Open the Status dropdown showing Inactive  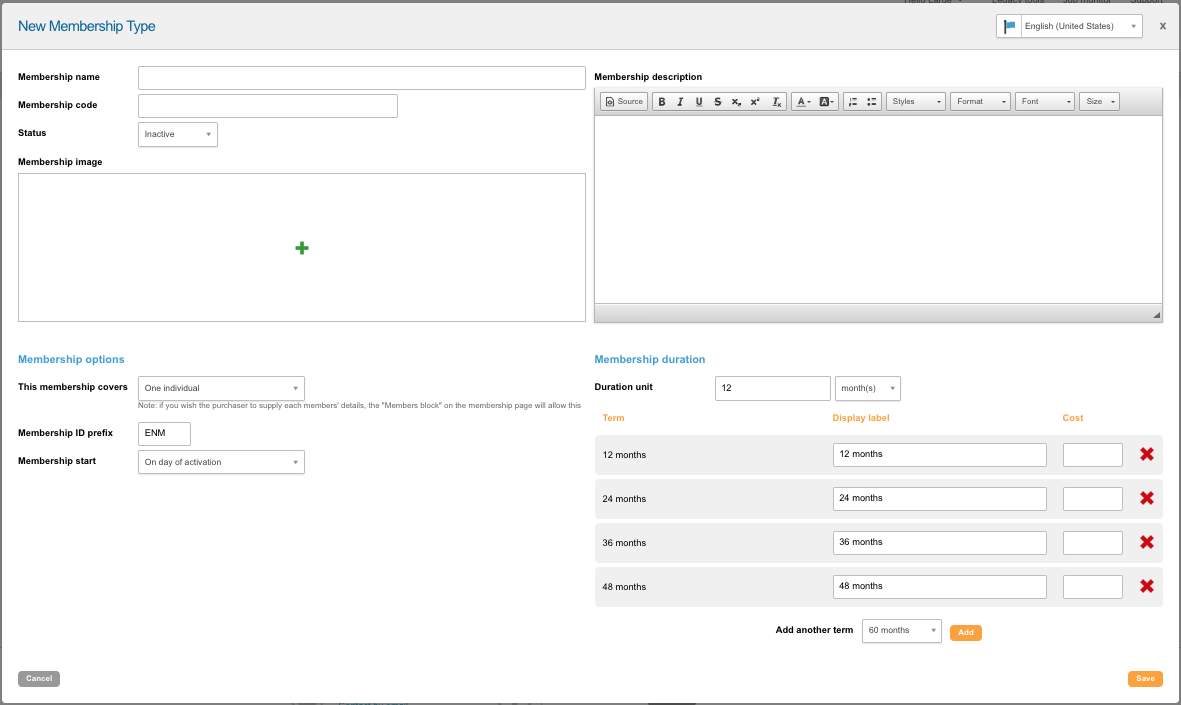[177, 134]
